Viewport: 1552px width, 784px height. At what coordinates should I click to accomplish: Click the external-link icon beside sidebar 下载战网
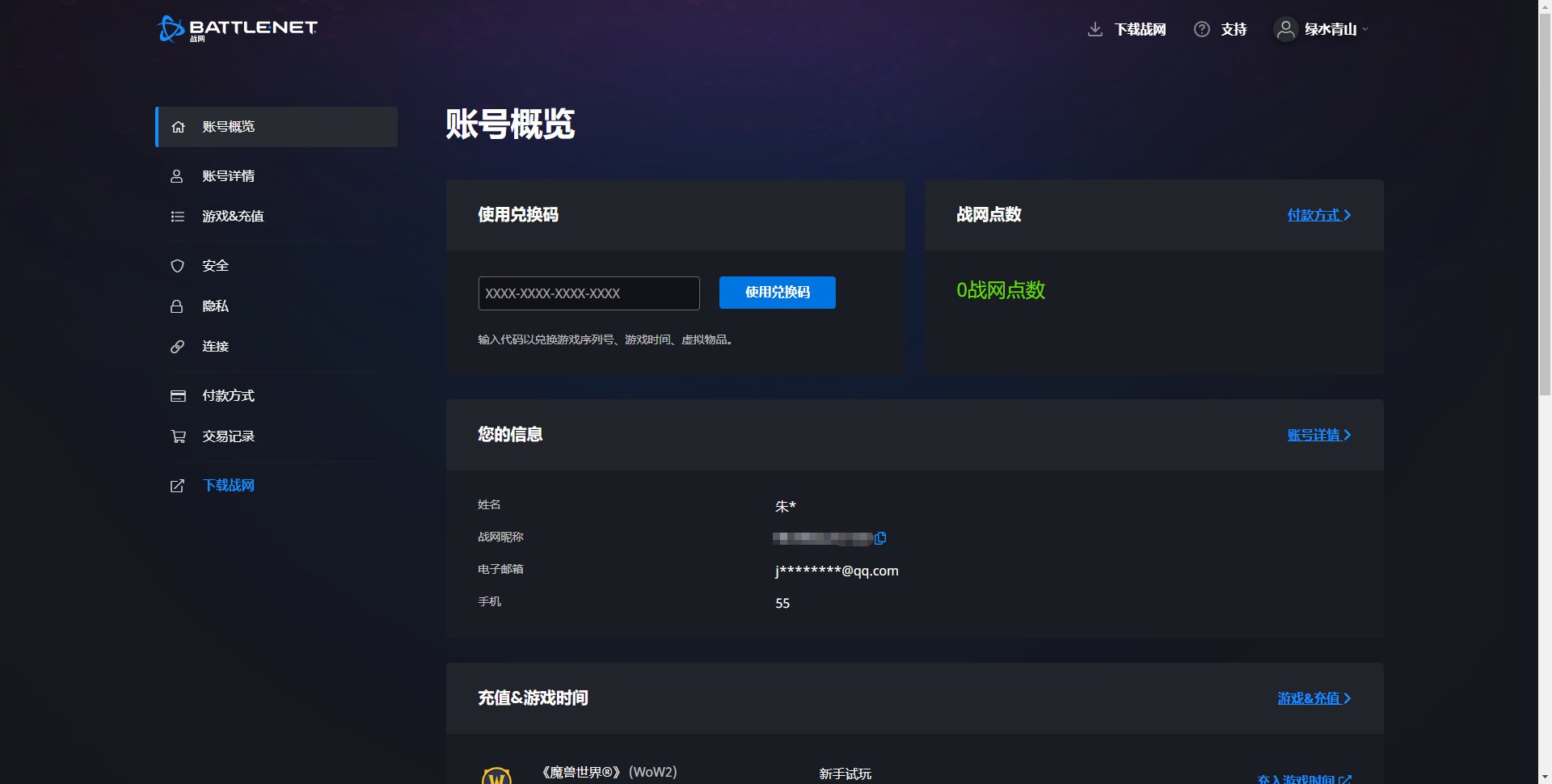pyautogui.click(x=177, y=486)
